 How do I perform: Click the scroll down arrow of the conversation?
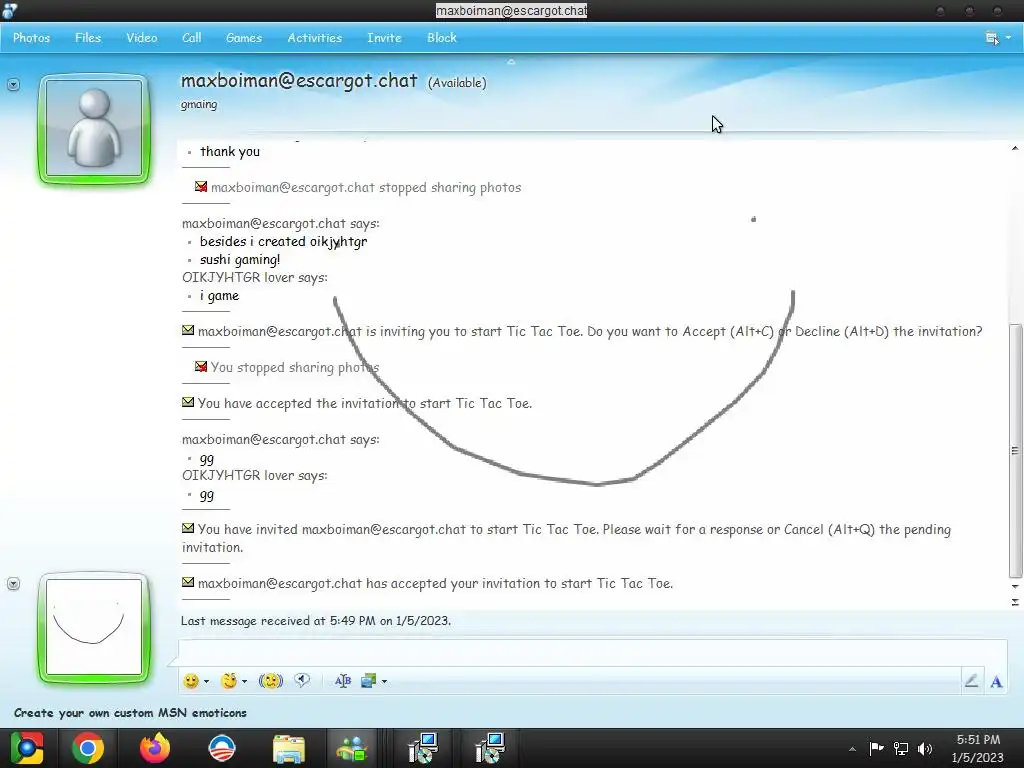pos(1015,586)
